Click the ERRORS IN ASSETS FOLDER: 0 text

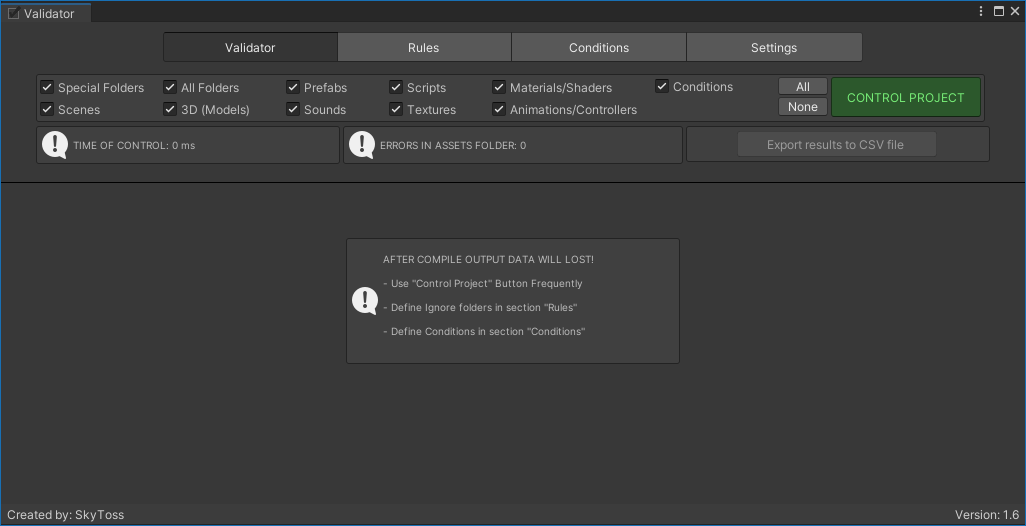click(453, 145)
